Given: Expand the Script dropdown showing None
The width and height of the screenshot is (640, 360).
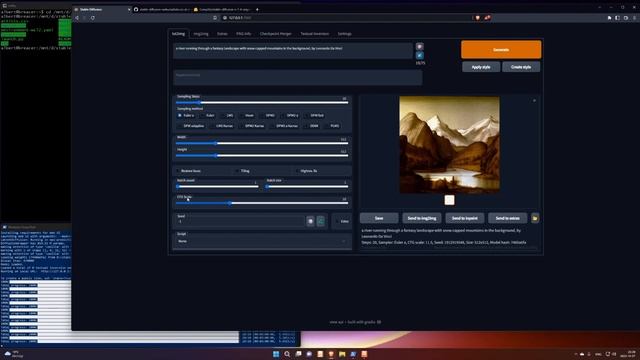Looking at the screenshot, I should coord(262,241).
